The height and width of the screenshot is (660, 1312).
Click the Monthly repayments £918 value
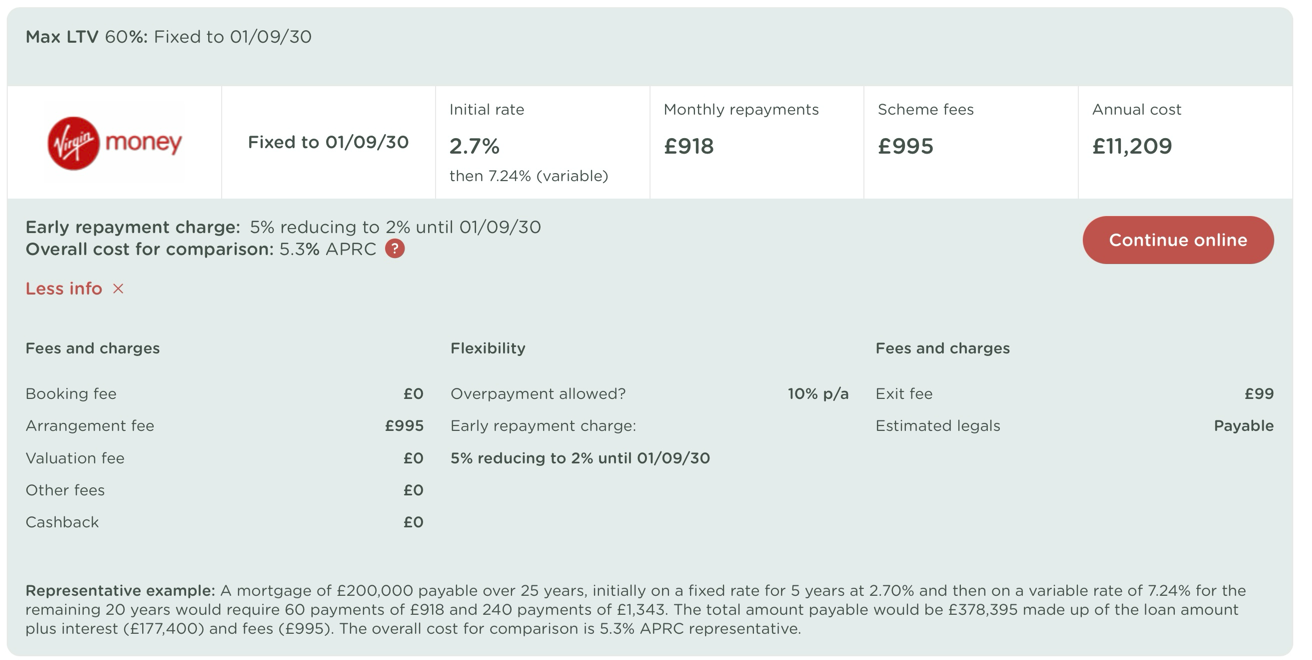tap(689, 146)
